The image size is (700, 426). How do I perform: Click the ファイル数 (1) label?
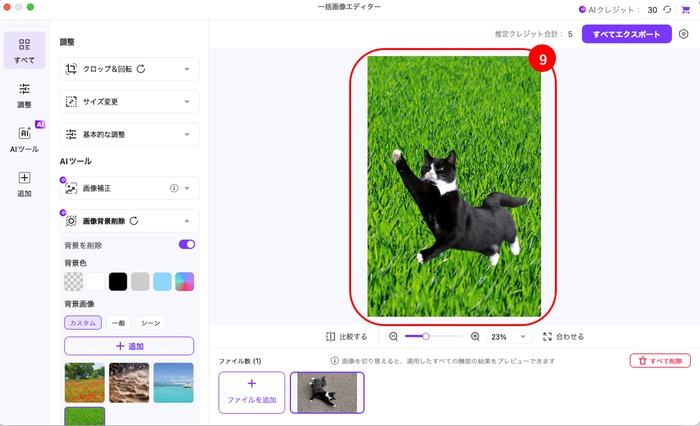tap(240, 361)
